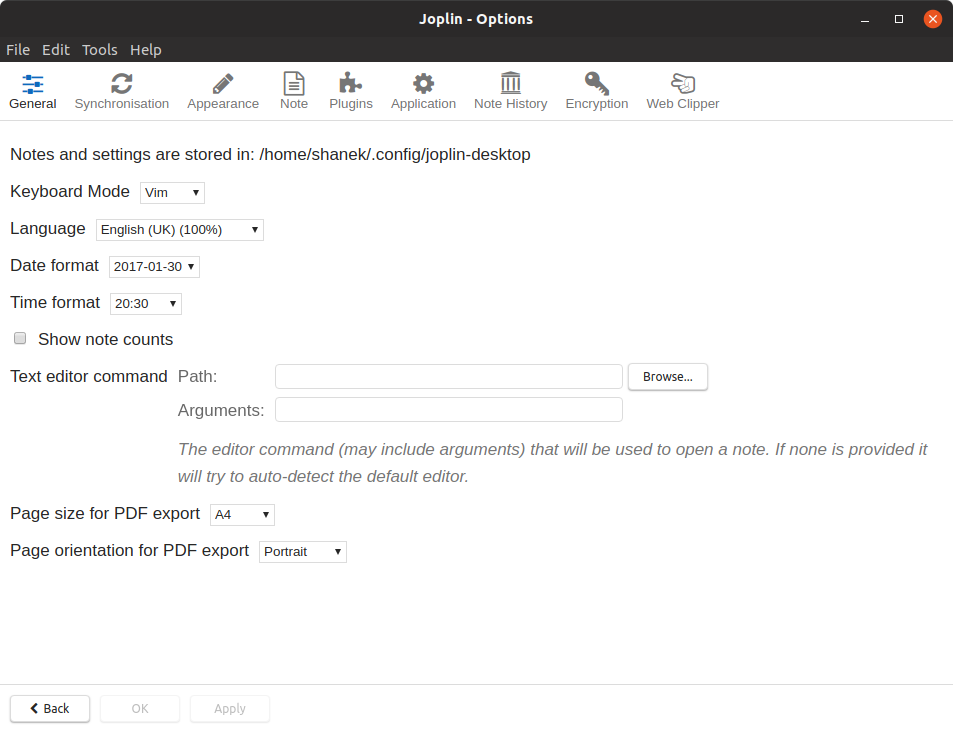Switch to Appearance settings label
This screenshot has width=953, height=732.
tap(223, 104)
